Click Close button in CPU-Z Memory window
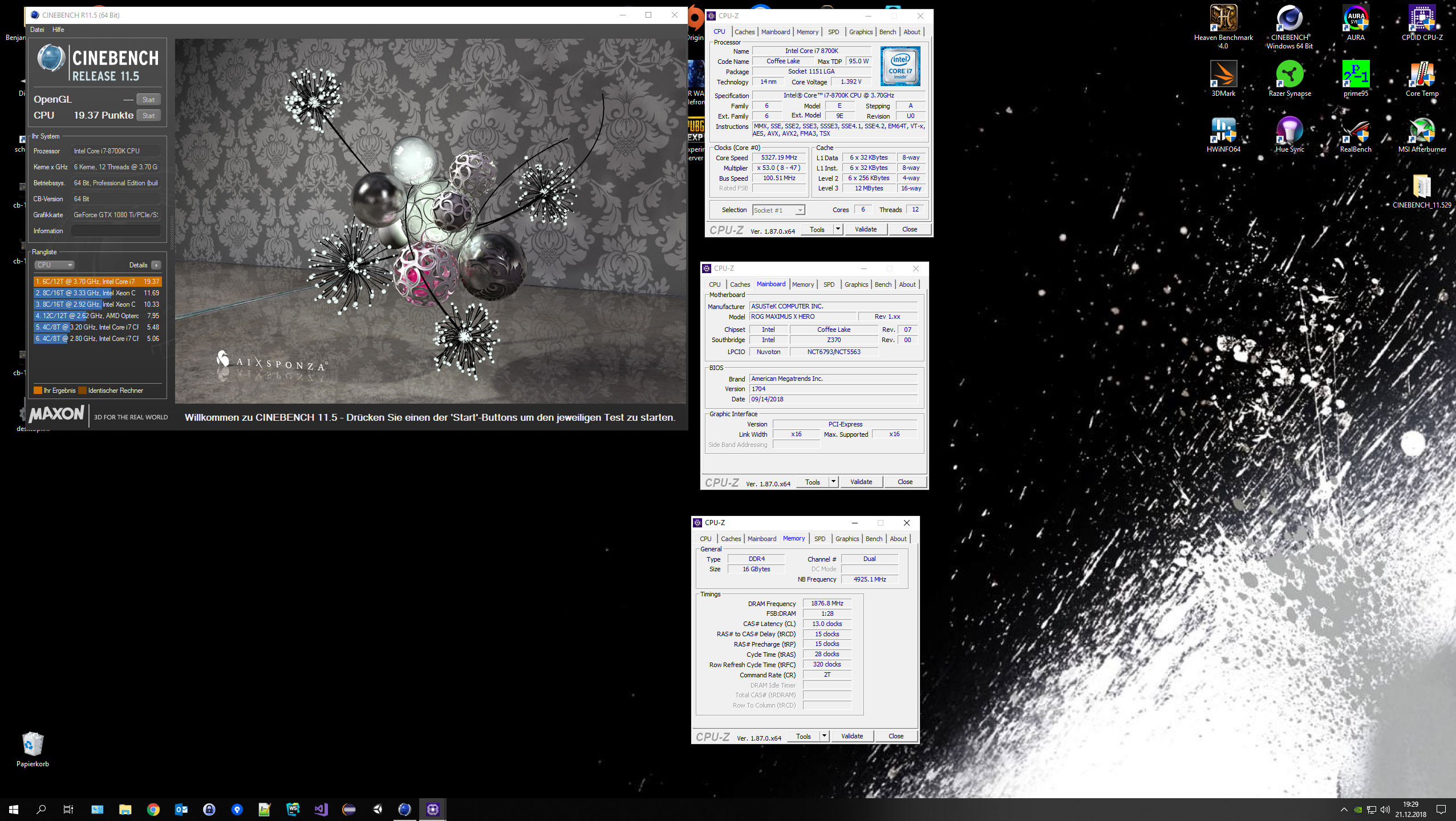The height and width of the screenshot is (821, 1456). [x=896, y=736]
